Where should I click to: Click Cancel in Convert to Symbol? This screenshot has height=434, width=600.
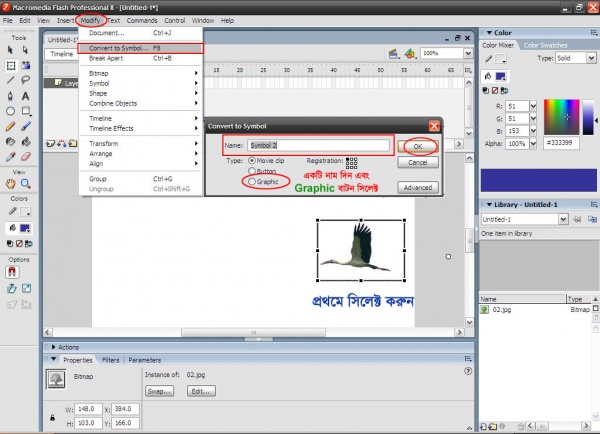point(417,162)
